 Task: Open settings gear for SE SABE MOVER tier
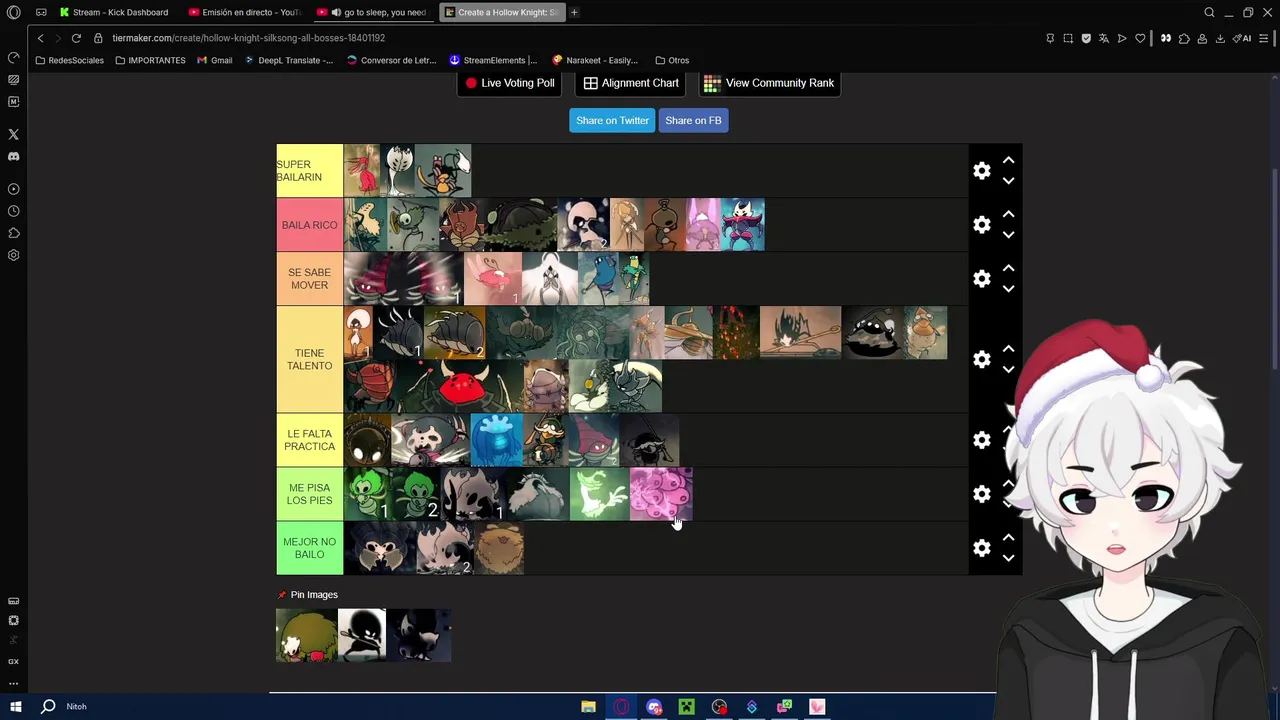tap(982, 279)
